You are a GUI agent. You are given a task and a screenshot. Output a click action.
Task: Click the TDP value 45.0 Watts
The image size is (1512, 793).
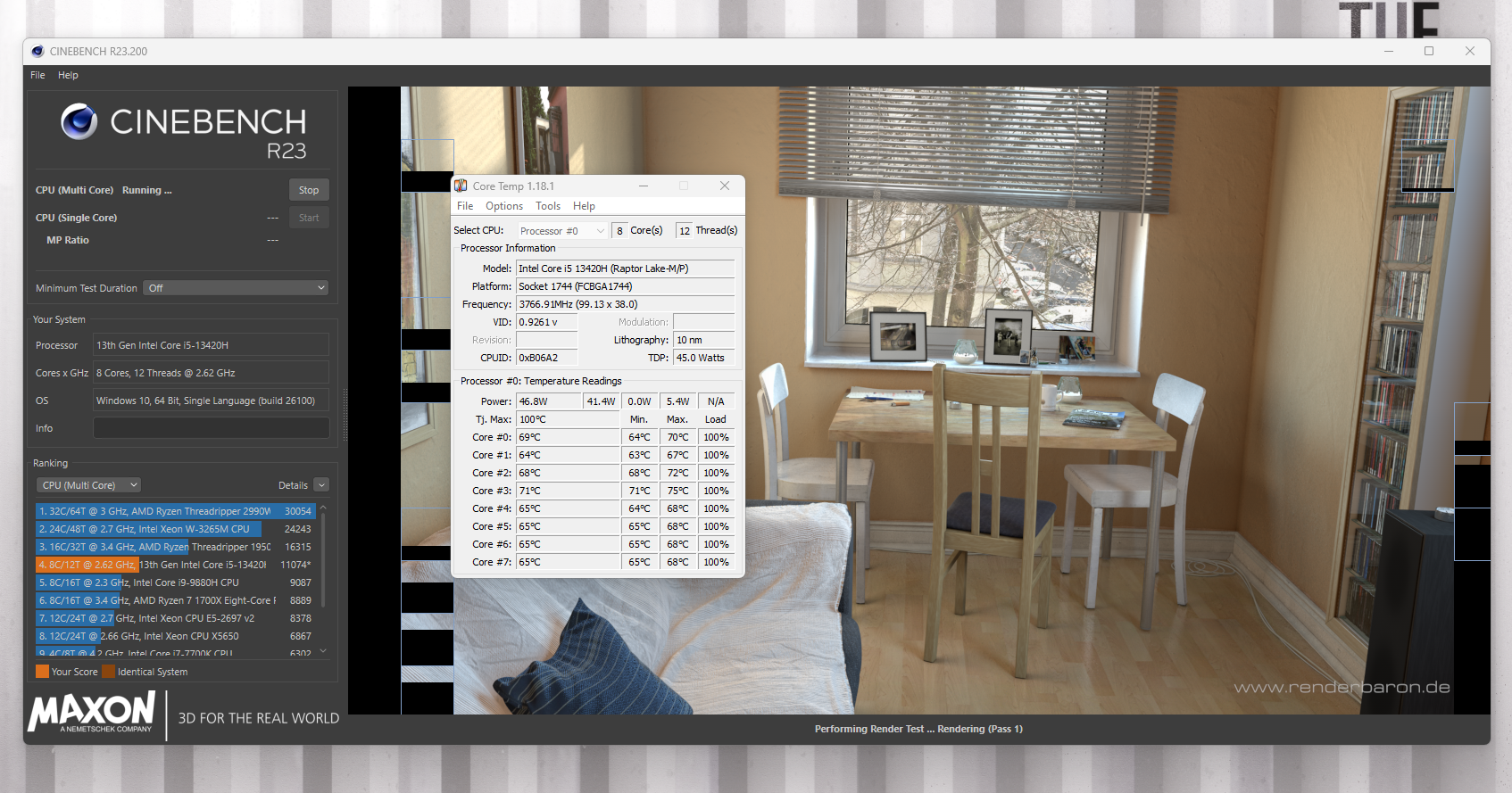[x=703, y=358]
